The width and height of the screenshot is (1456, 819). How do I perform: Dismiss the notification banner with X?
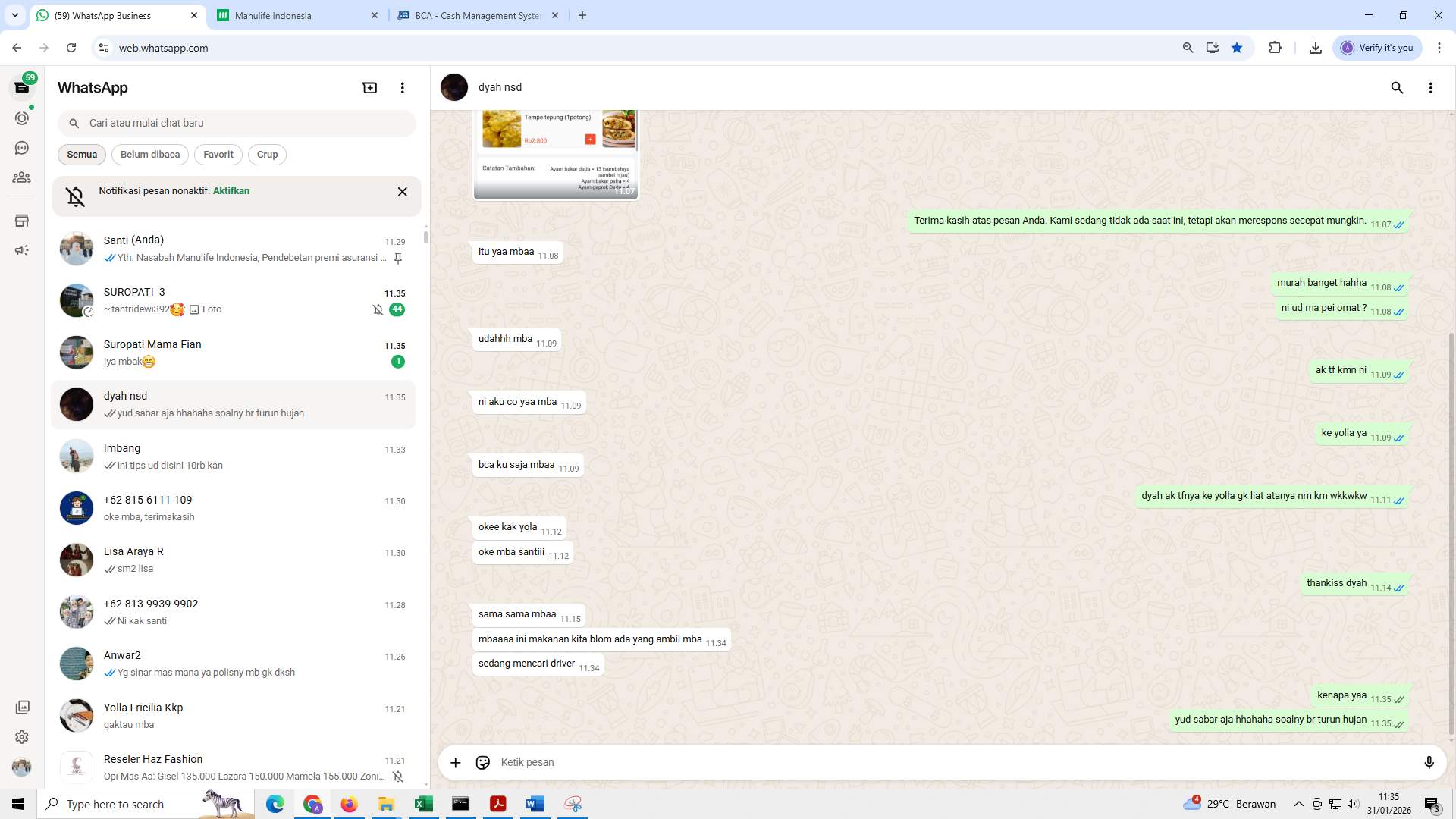402,191
